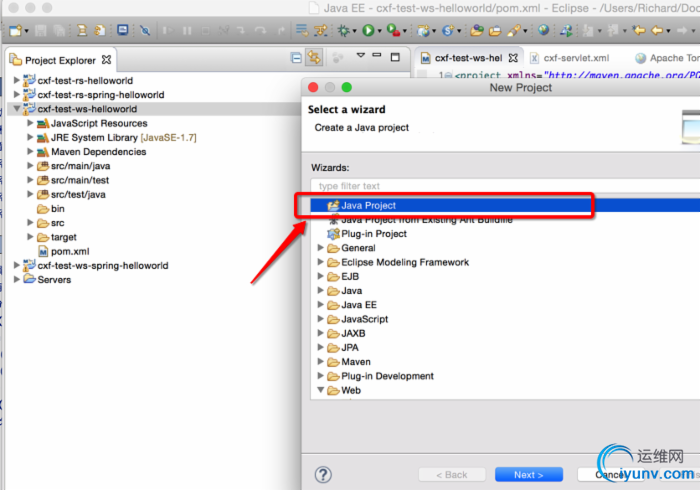
Task: Click the Open Web Browser globe icon
Action: 543,30
